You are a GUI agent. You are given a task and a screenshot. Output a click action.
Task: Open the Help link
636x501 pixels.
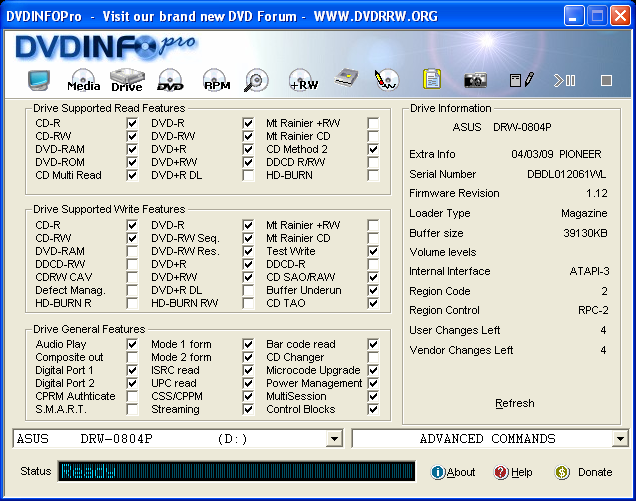522,472
